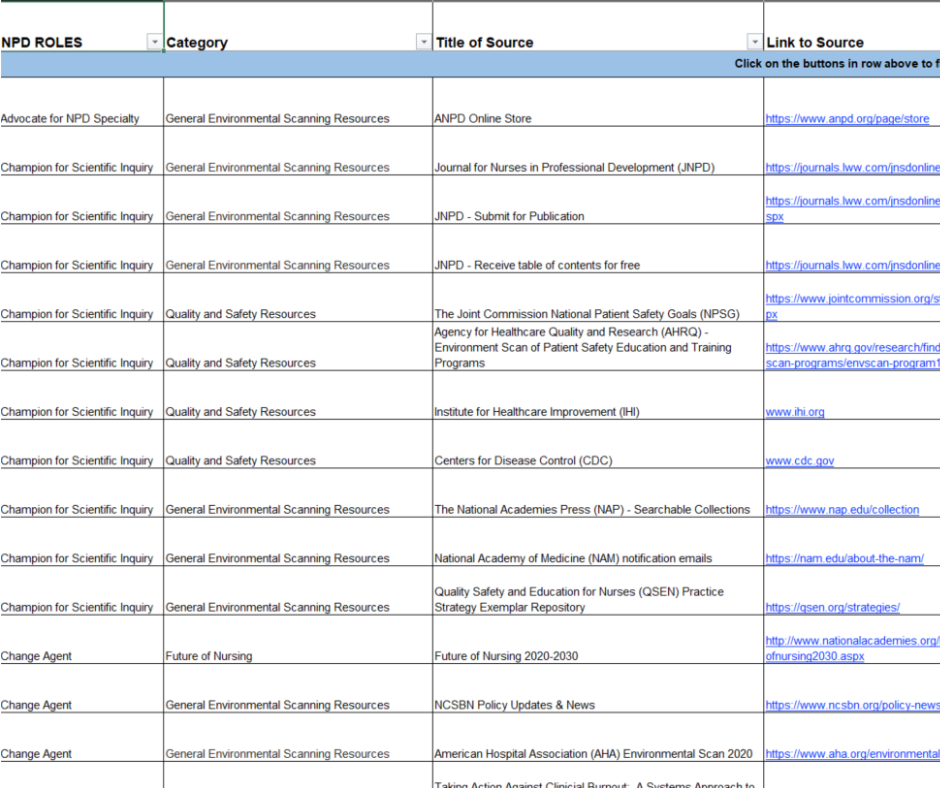Select the AHA Environmental Scan 2020 cell
The height and width of the screenshot is (788, 940).
coord(598,738)
